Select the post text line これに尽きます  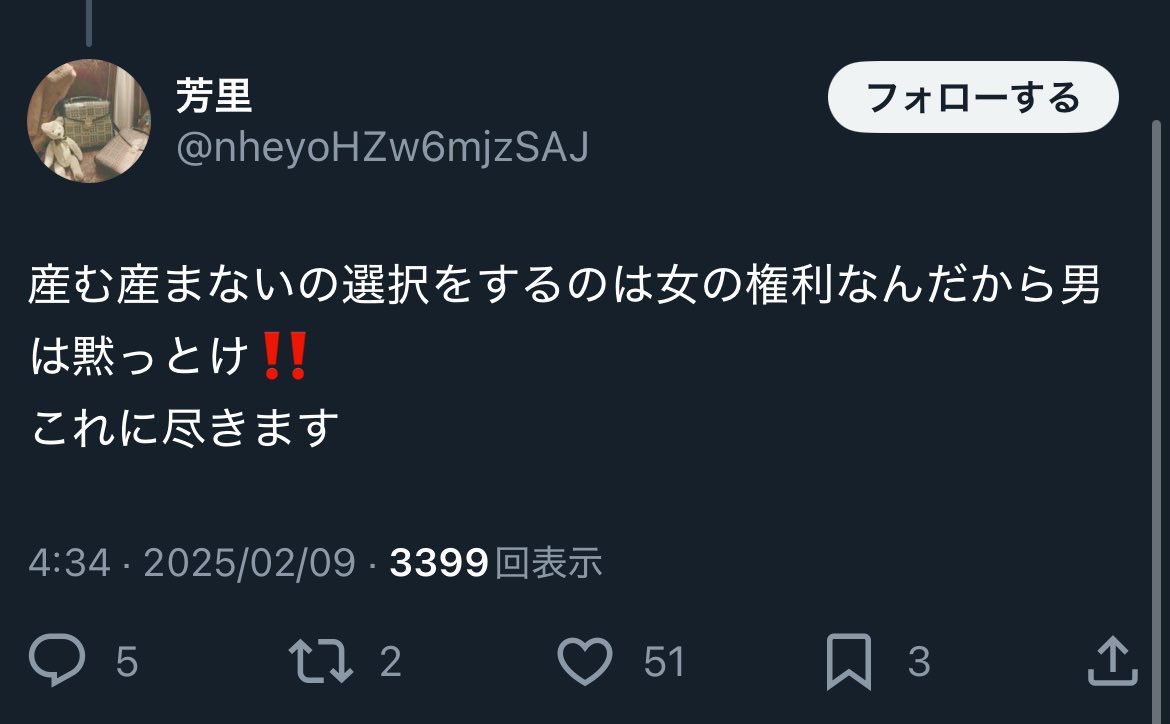point(185,427)
